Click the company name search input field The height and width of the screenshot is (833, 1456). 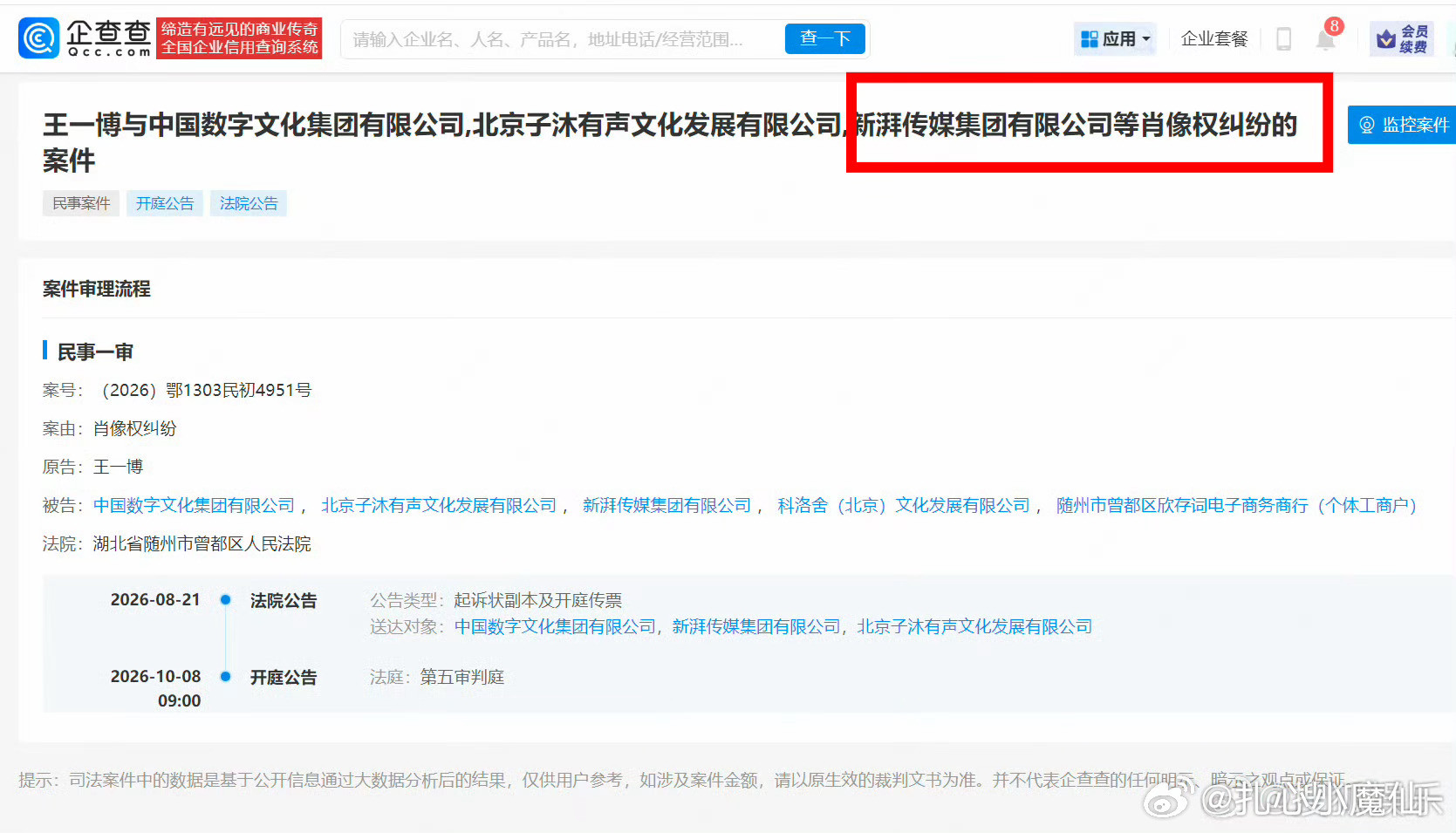564,39
